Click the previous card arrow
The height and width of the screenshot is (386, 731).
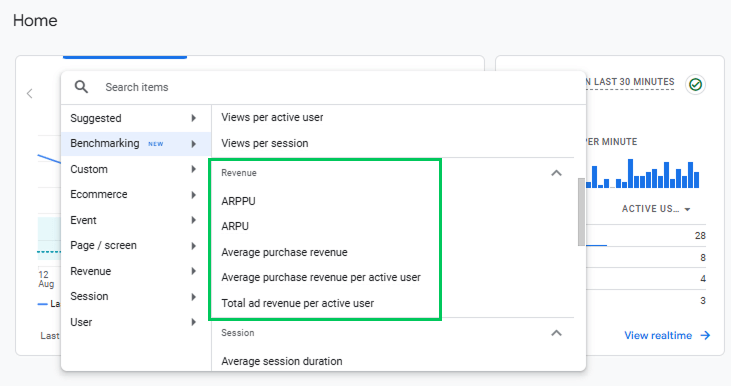(x=30, y=94)
